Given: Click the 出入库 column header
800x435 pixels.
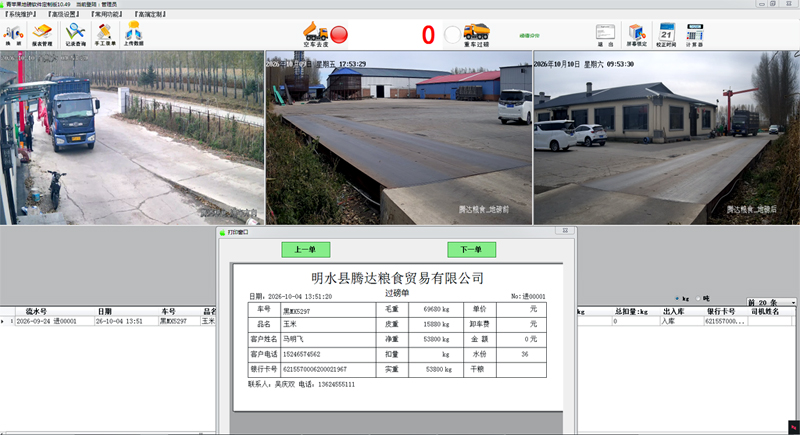Looking at the screenshot, I should [673, 311].
